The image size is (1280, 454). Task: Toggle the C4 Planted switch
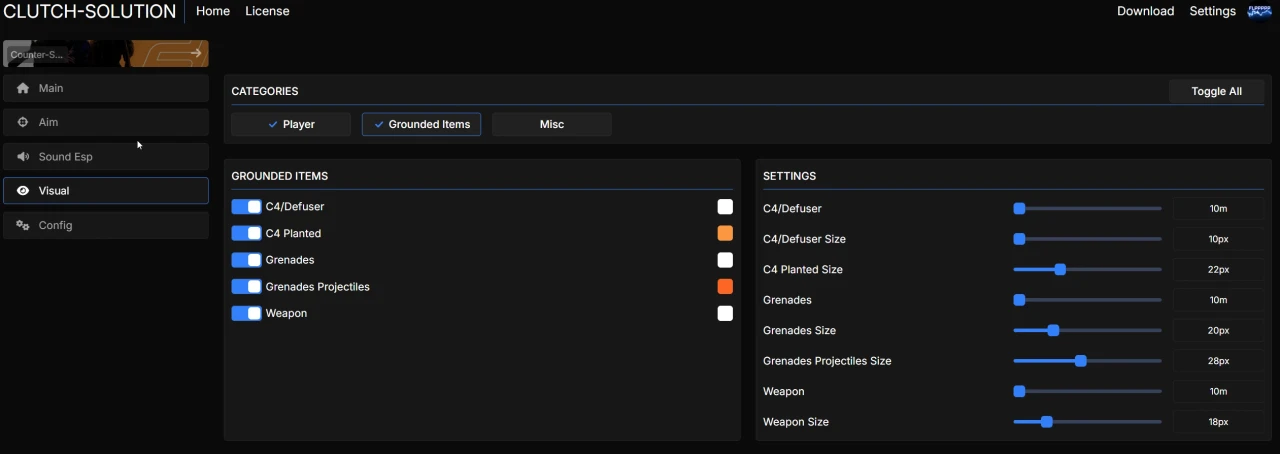click(x=246, y=233)
